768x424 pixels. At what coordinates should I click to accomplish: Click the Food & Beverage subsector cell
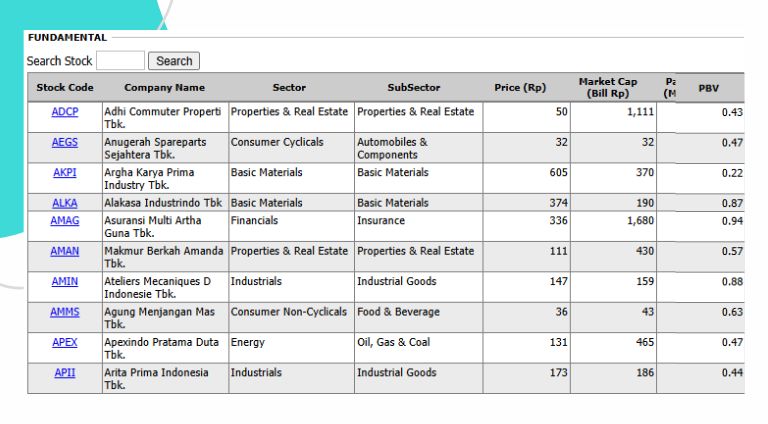click(x=419, y=317)
